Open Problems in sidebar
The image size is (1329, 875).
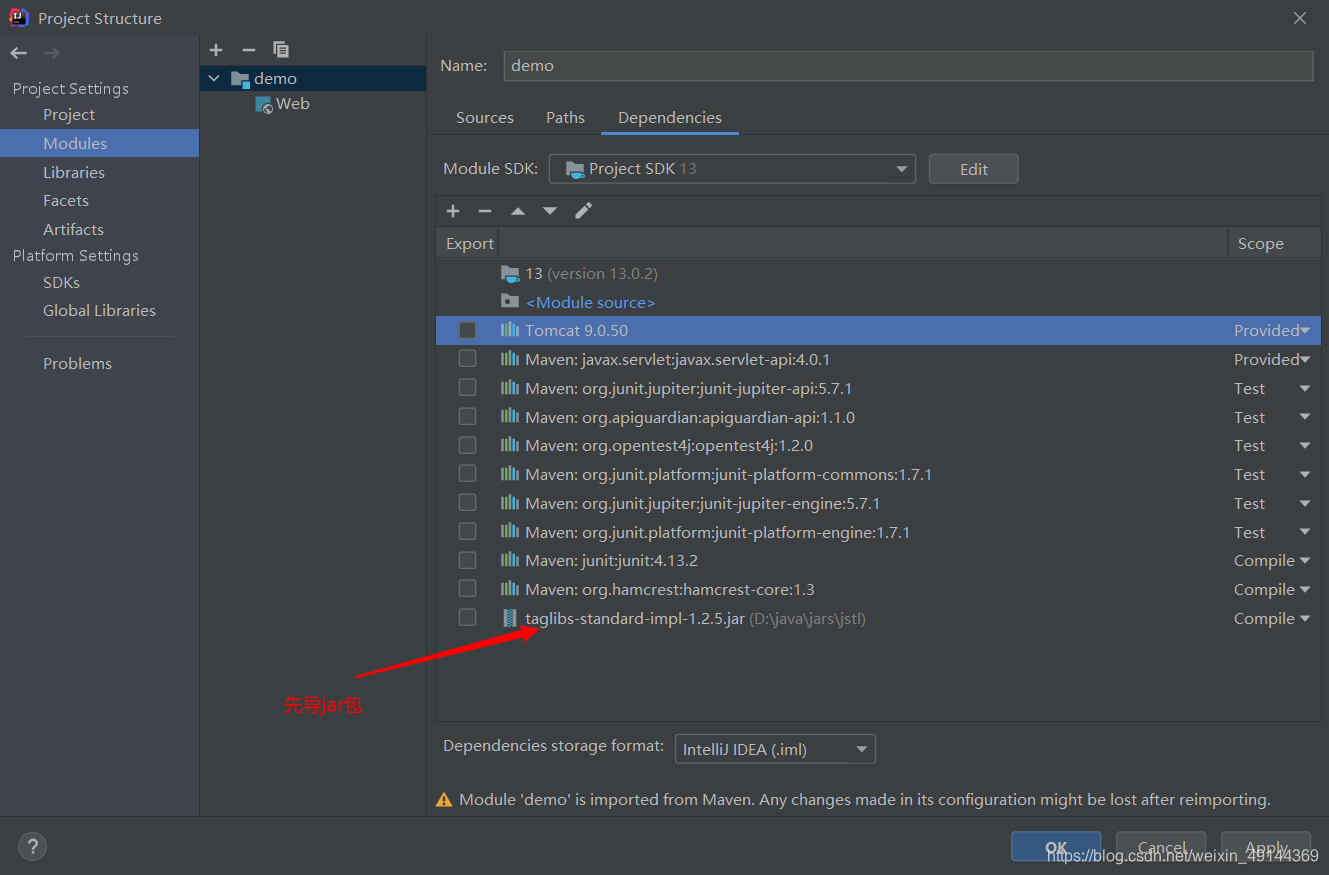77,364
